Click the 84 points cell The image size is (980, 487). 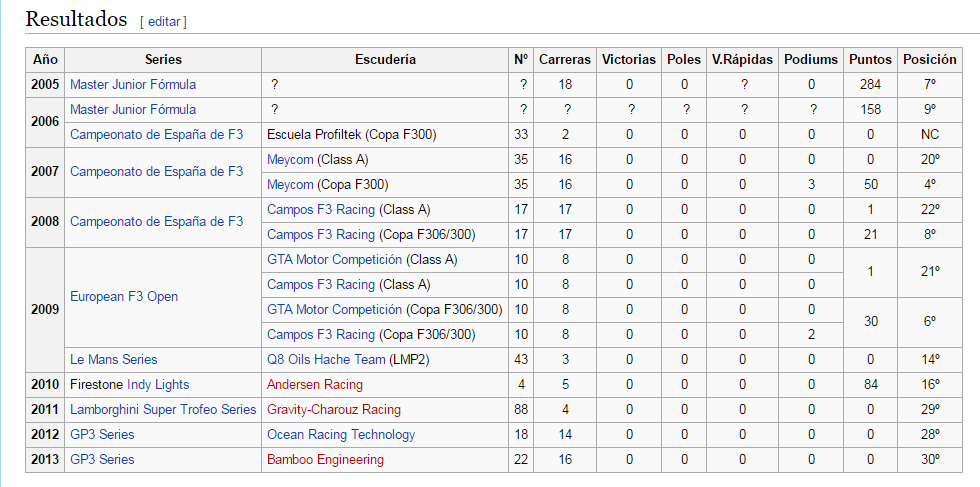tap(871, 384)
